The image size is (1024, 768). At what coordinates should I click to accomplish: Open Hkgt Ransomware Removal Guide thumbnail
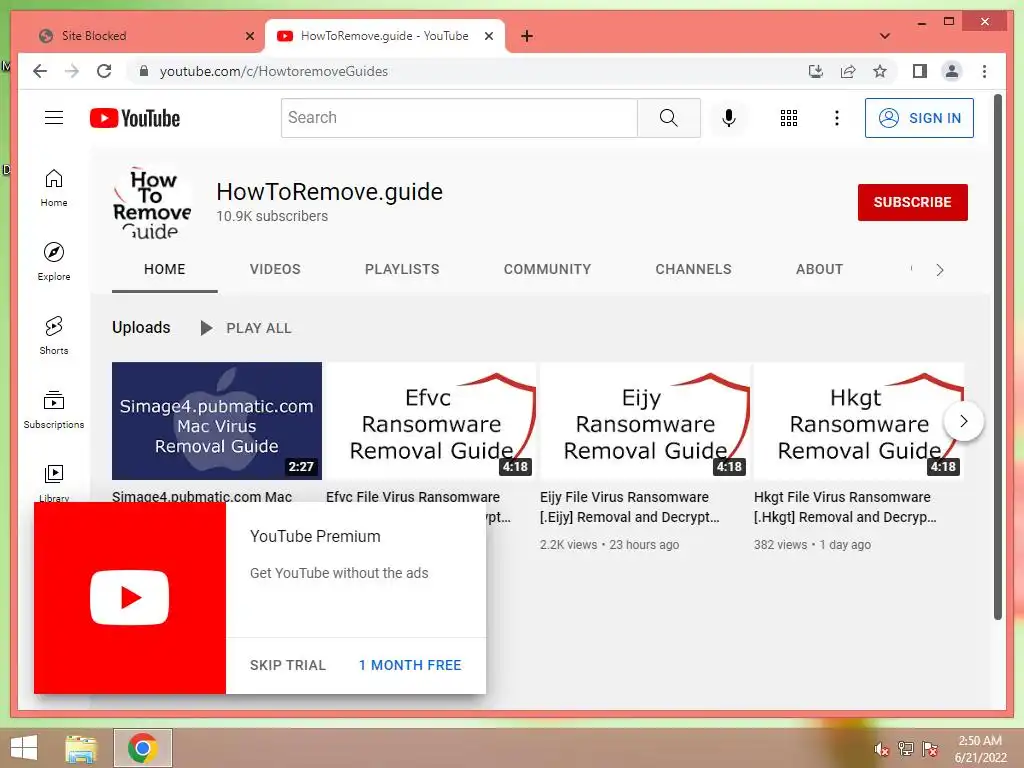tap(859, 421)
